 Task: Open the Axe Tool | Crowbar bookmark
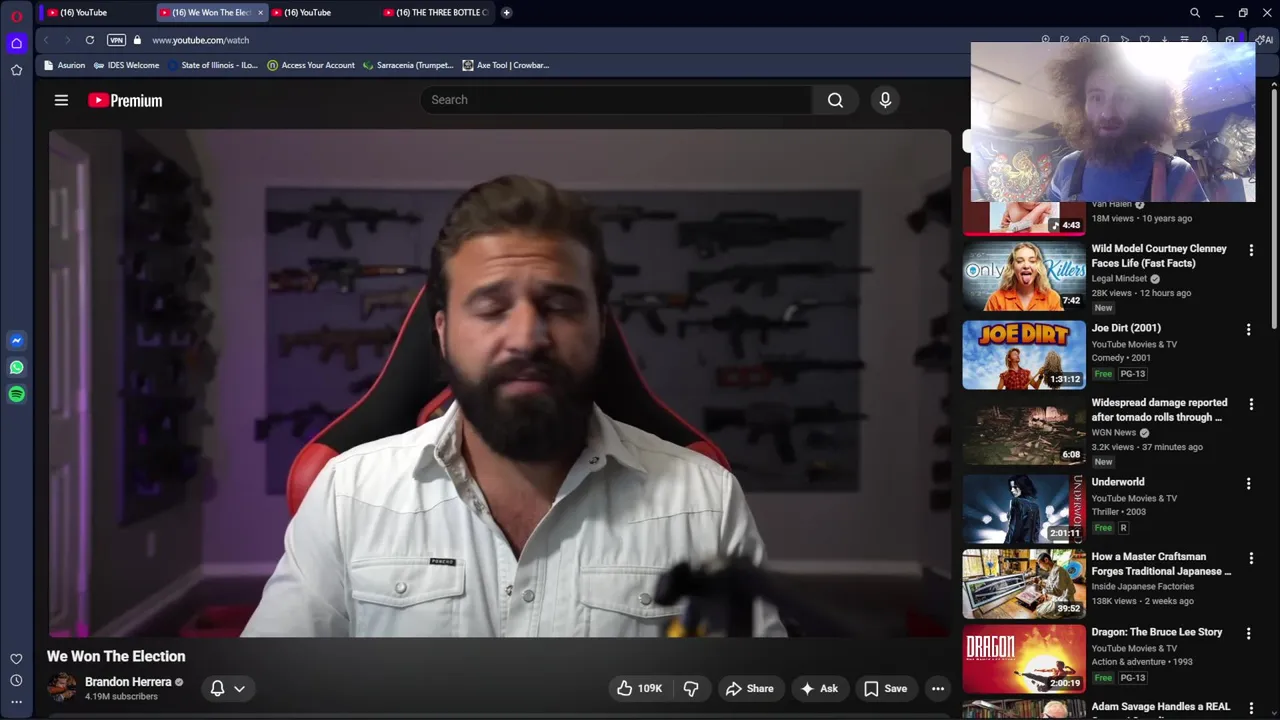[x=506, y=65]
